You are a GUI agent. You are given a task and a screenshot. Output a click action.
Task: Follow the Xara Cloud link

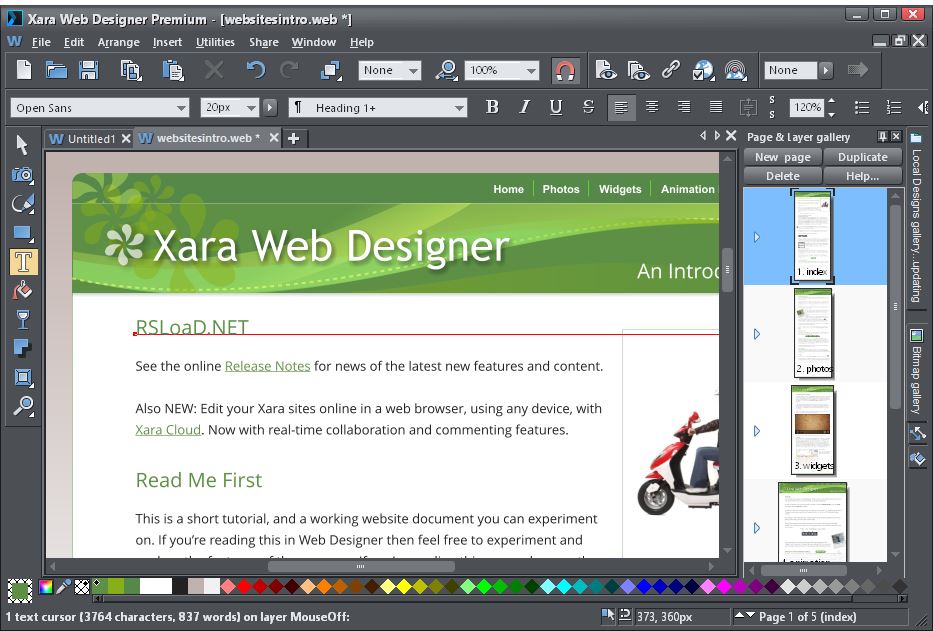(168, 430)
